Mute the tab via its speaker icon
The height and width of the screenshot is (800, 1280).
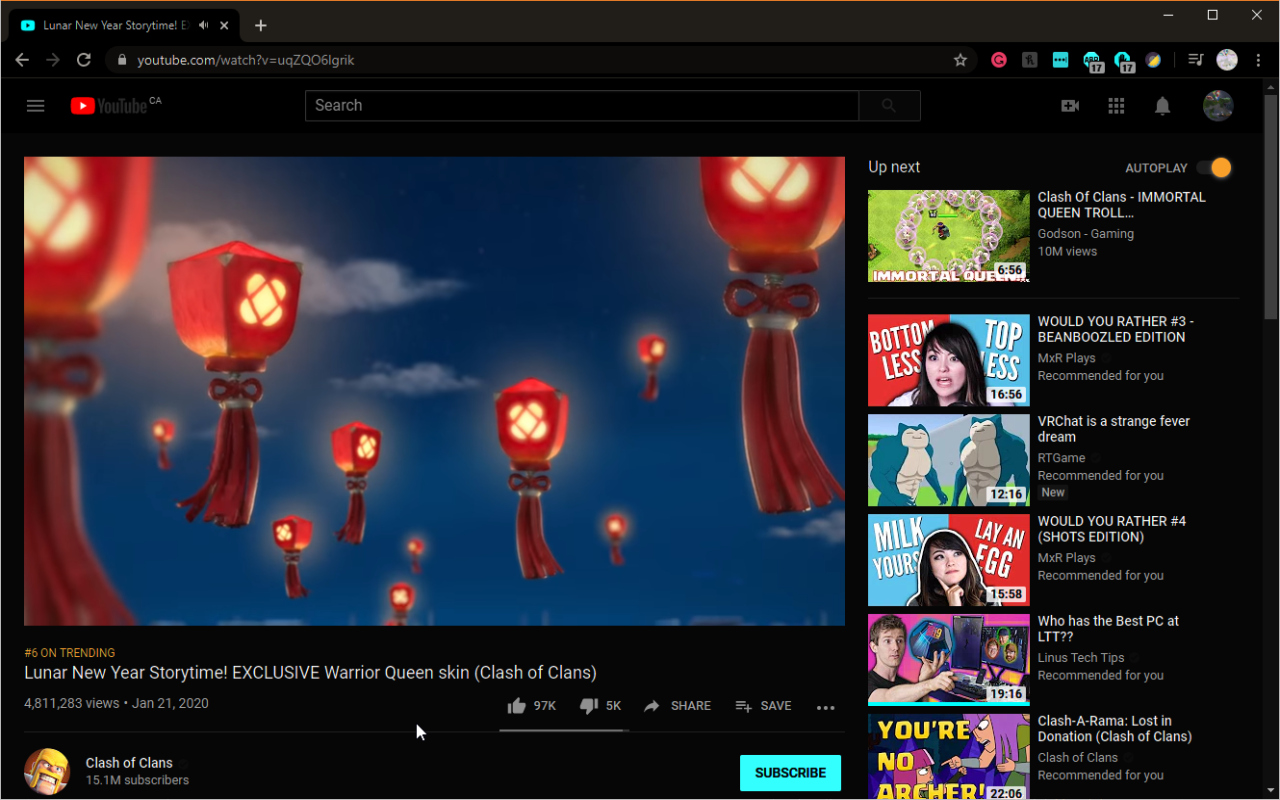(x=204, y=25)
